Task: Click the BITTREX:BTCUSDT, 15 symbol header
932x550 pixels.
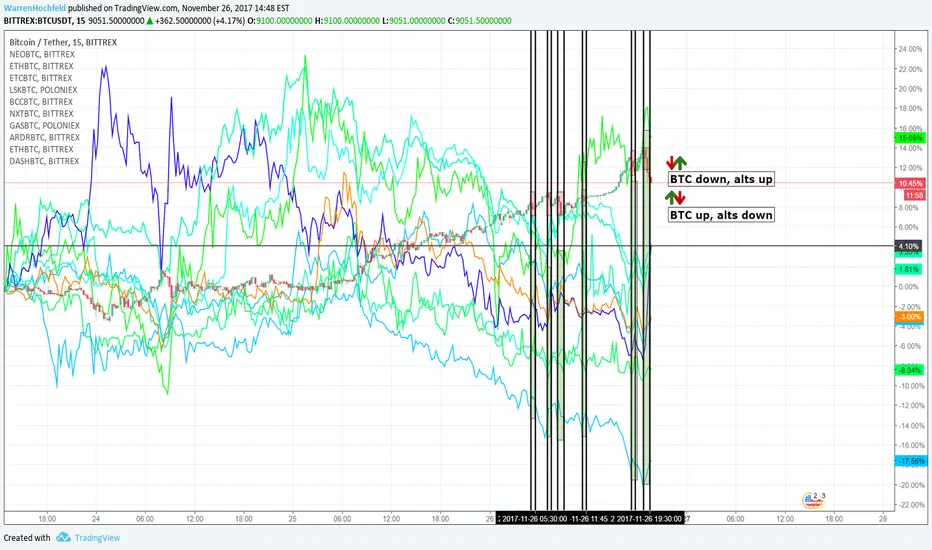Action: tap(44, 21)
